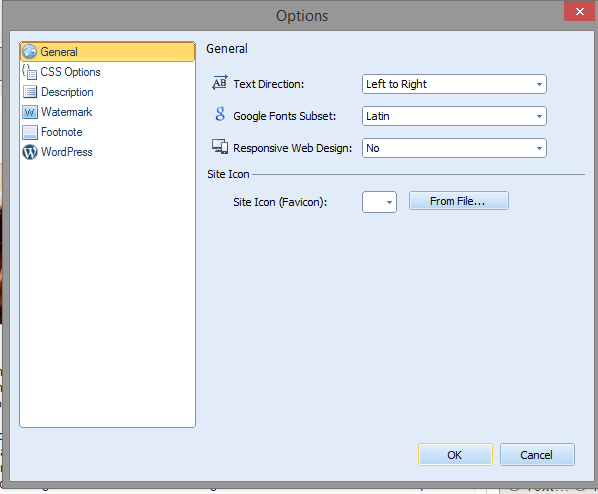Viewport: 598px width, 494px height.
Task: Click the CSS Options braces icon
Action: pyautogui.click(x=29, y=72)
